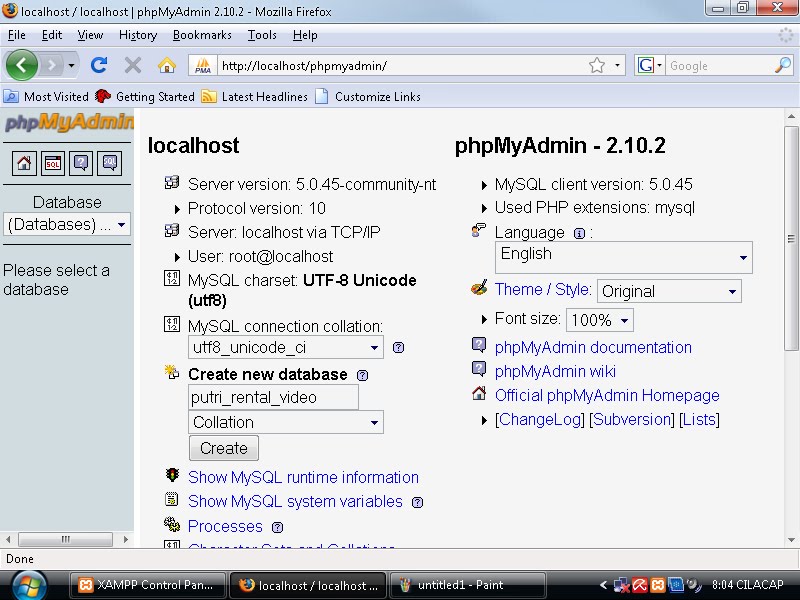The width and height of the screenshot is (800, 600).
Task: Click help icon next to connection collation
Action: (398, 347)
